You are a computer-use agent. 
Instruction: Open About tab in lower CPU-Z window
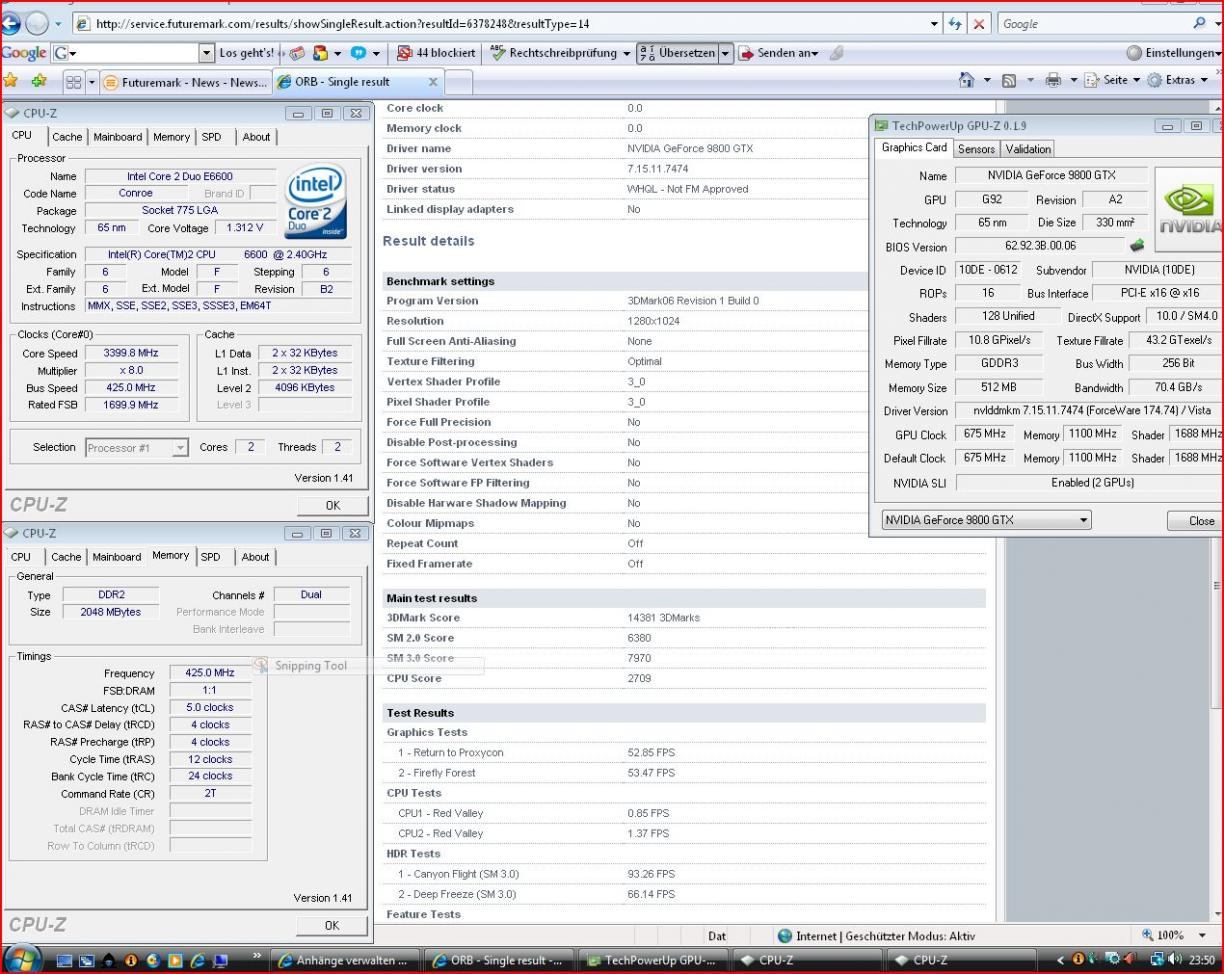click(256, 557)
